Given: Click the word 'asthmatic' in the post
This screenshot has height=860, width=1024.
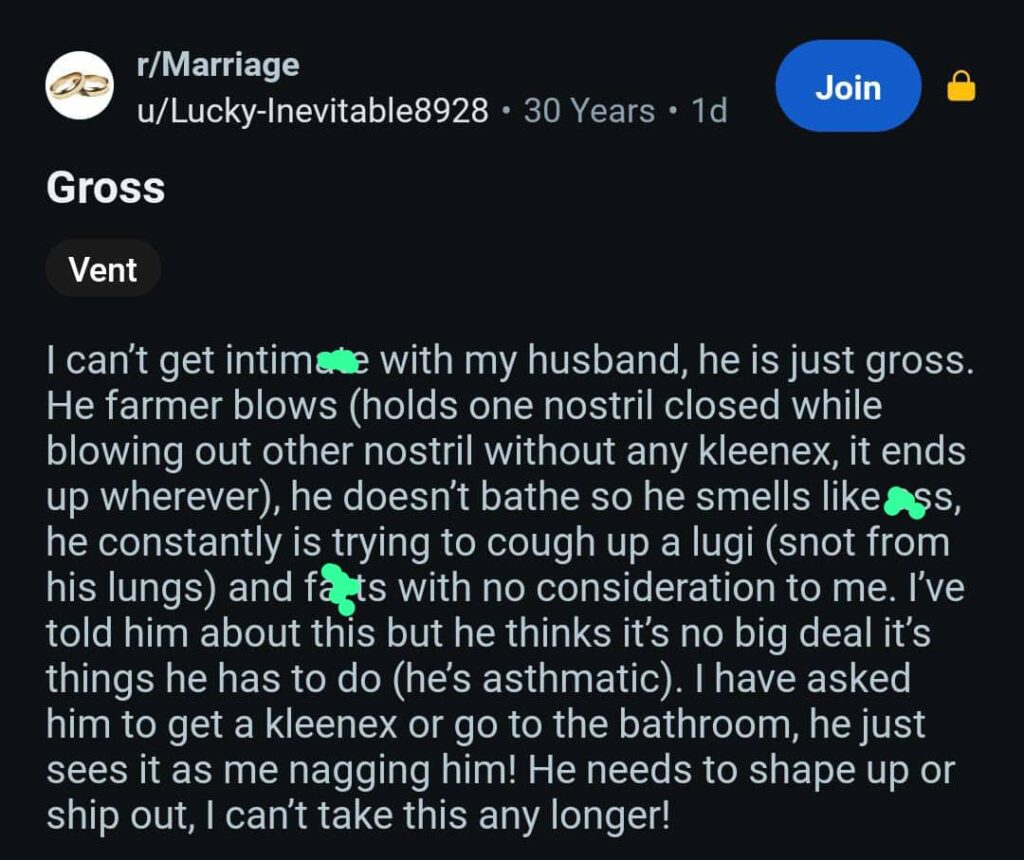Looking at the screenshot, I should (x=571, y=678).
